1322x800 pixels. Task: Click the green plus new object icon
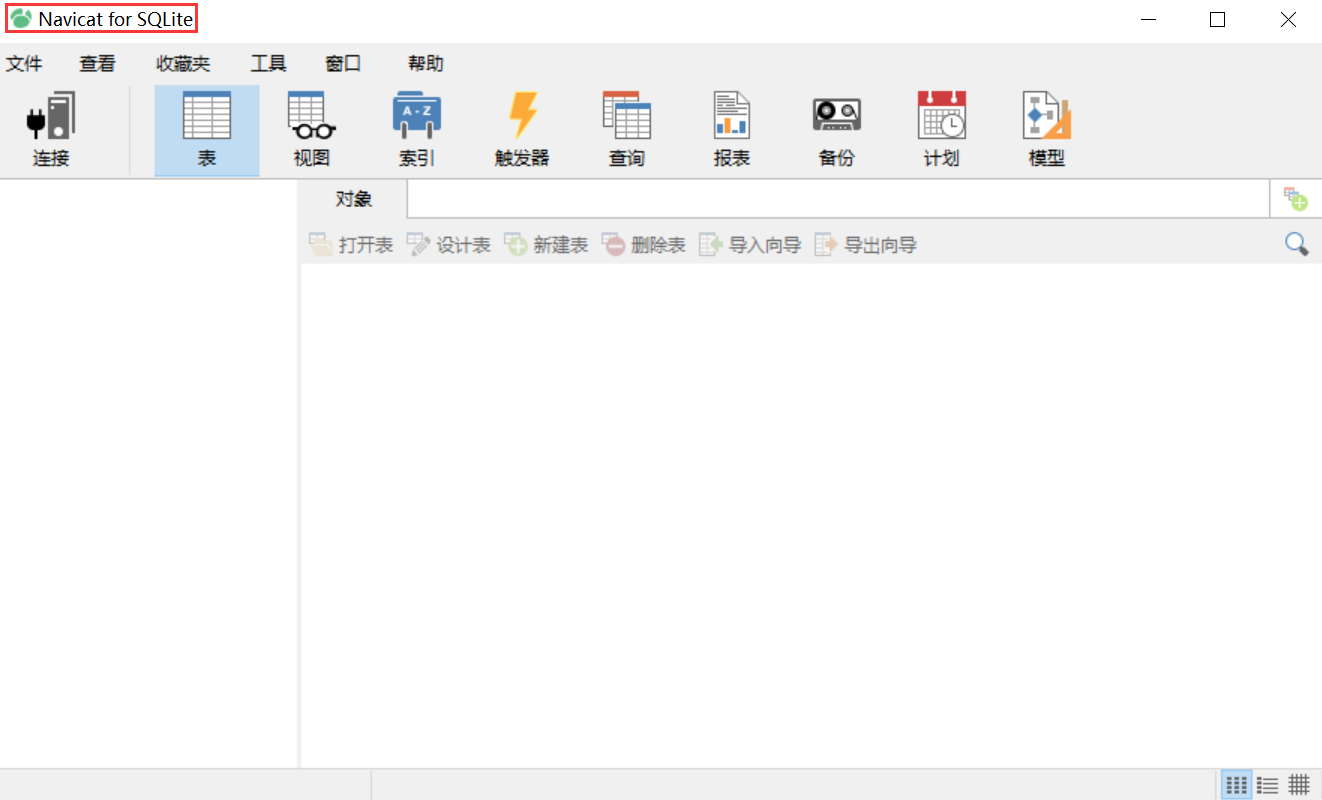[1296, 199]
